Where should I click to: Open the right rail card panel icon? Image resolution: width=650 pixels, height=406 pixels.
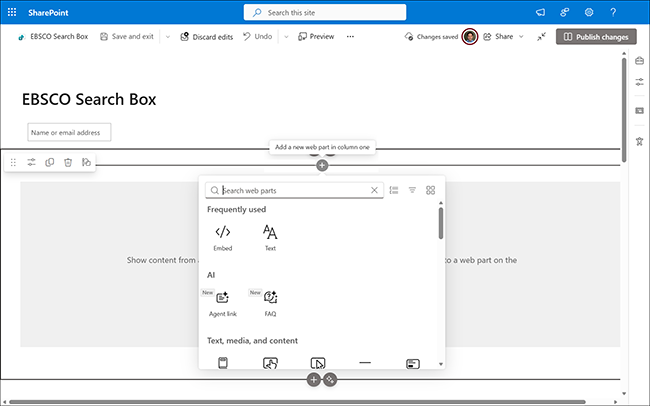[639, 110]
